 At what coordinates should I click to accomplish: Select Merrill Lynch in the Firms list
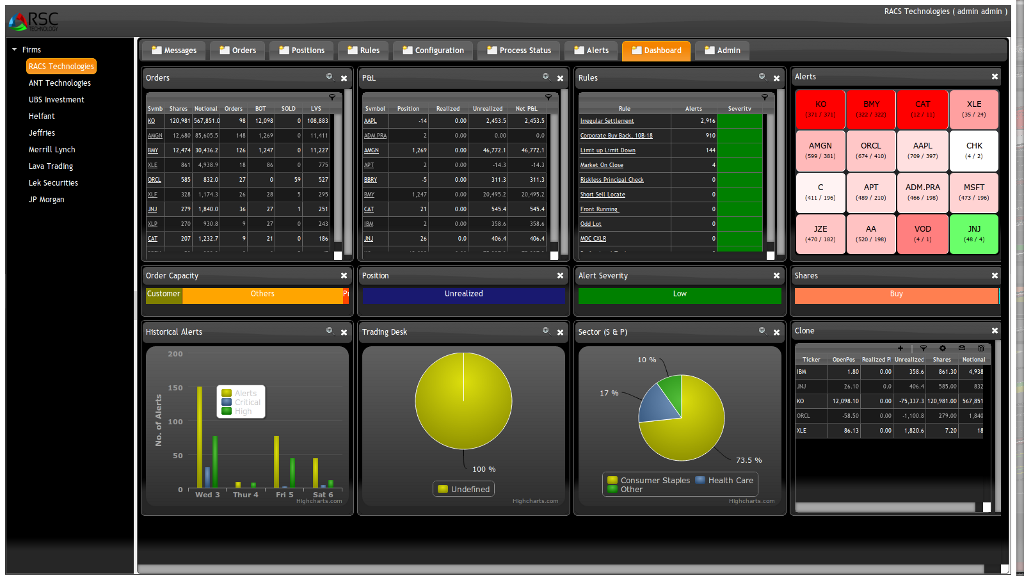click(52, 150)
